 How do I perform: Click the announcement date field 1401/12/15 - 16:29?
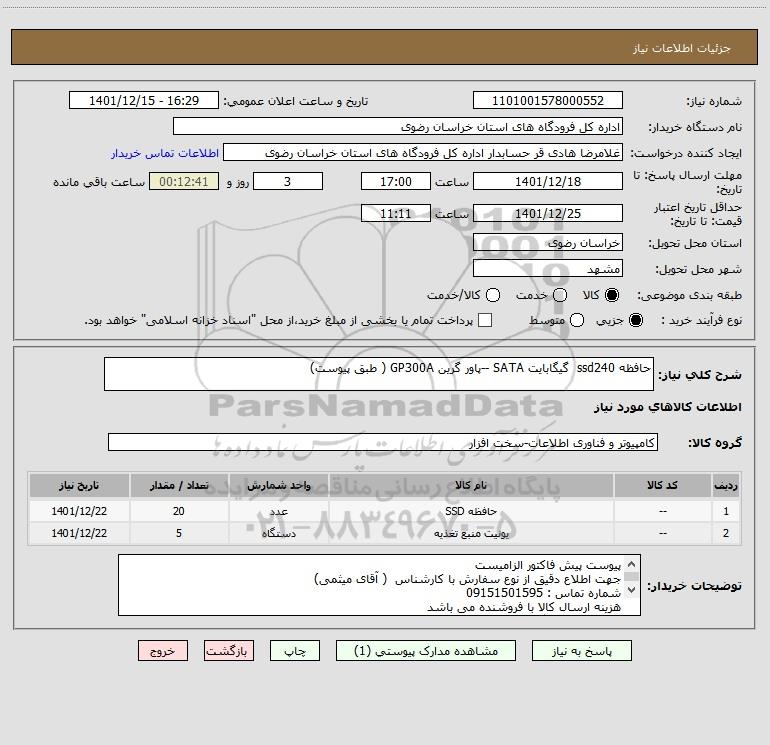coord(144,101)
